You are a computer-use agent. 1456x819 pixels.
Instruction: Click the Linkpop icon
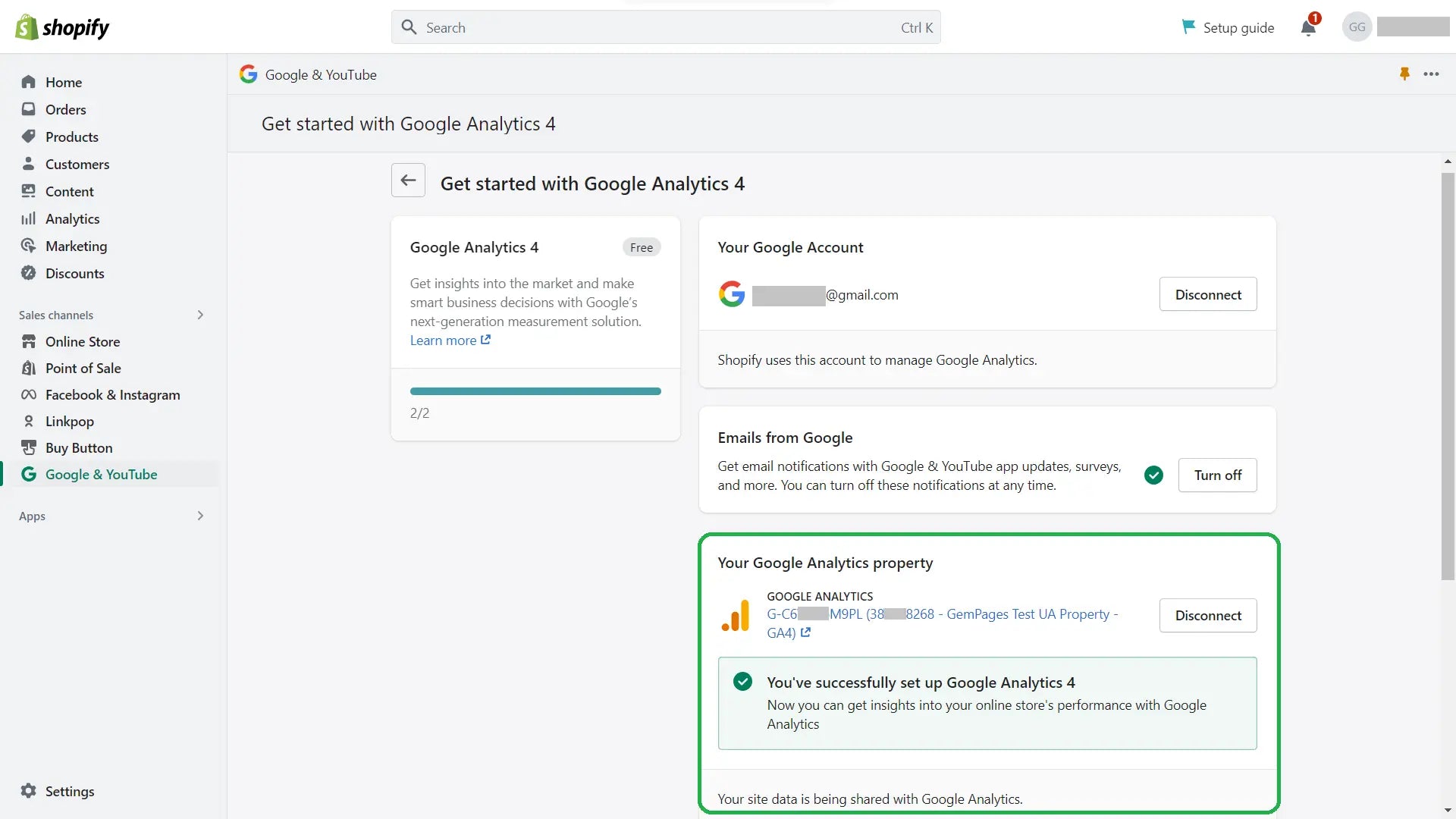(x=29, y=421)
